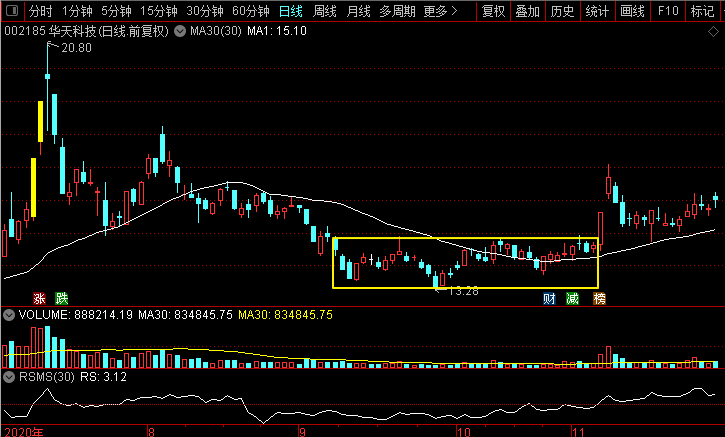Click the 减 holdings reduction marker

[x=572, y=298]
